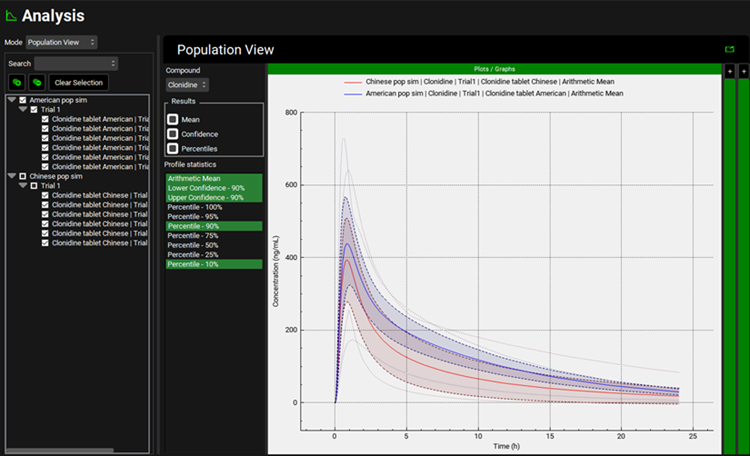
Task: Click the Plots / Graphs green header bar
Action: click(x=494, y=69)
